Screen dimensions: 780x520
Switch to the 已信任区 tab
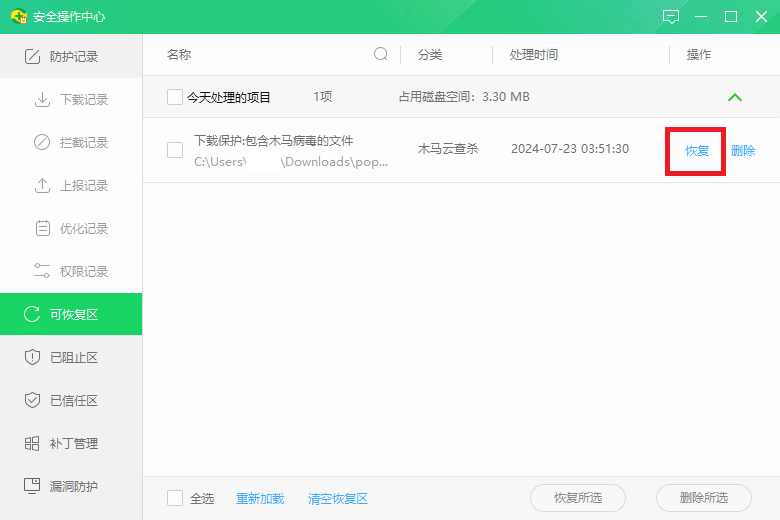click(x=74, y=401)
